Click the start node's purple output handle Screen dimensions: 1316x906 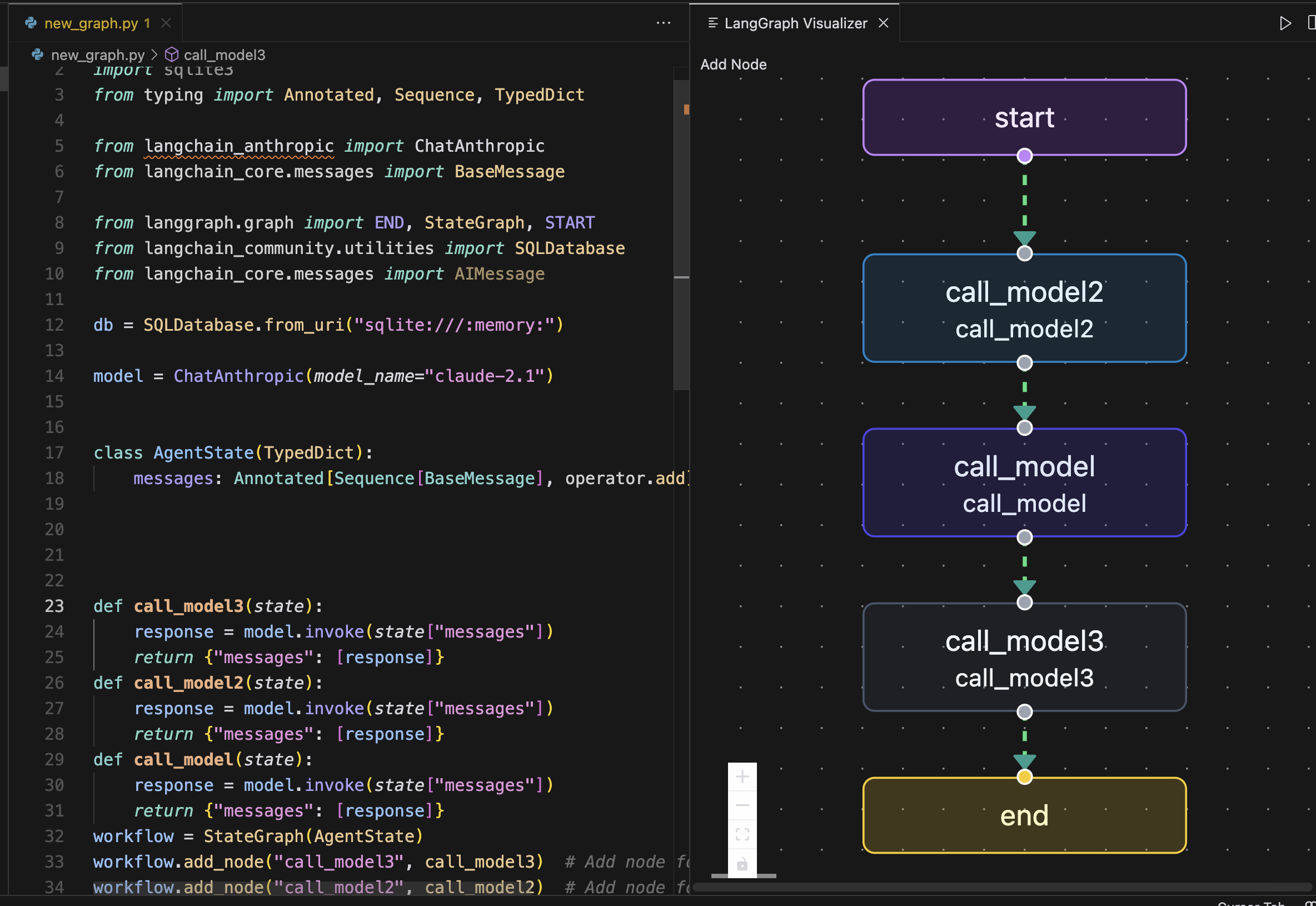pyautogui.click(x=1024, y=156)
